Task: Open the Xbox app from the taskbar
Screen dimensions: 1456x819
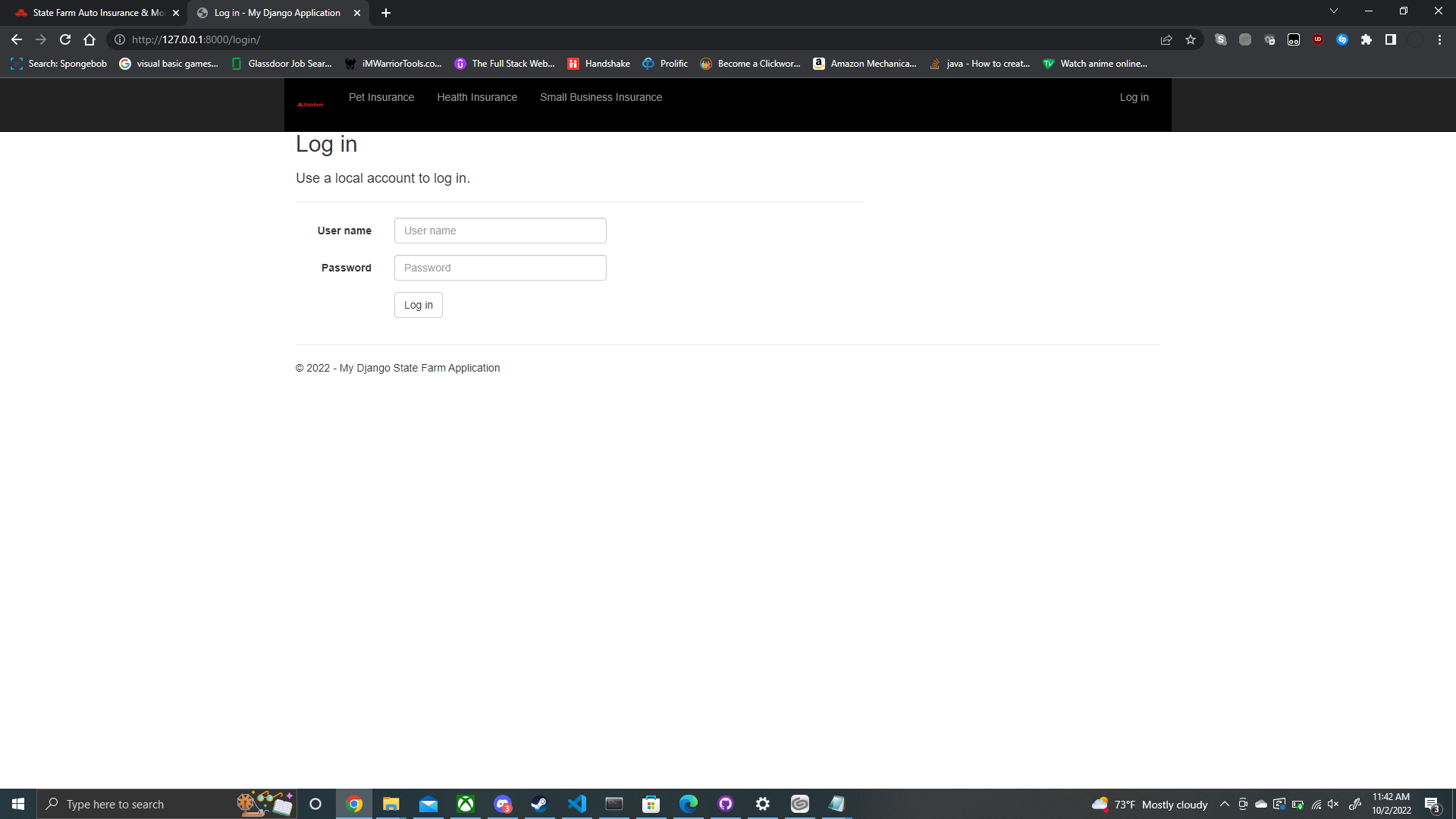Action: click(465, 804)
